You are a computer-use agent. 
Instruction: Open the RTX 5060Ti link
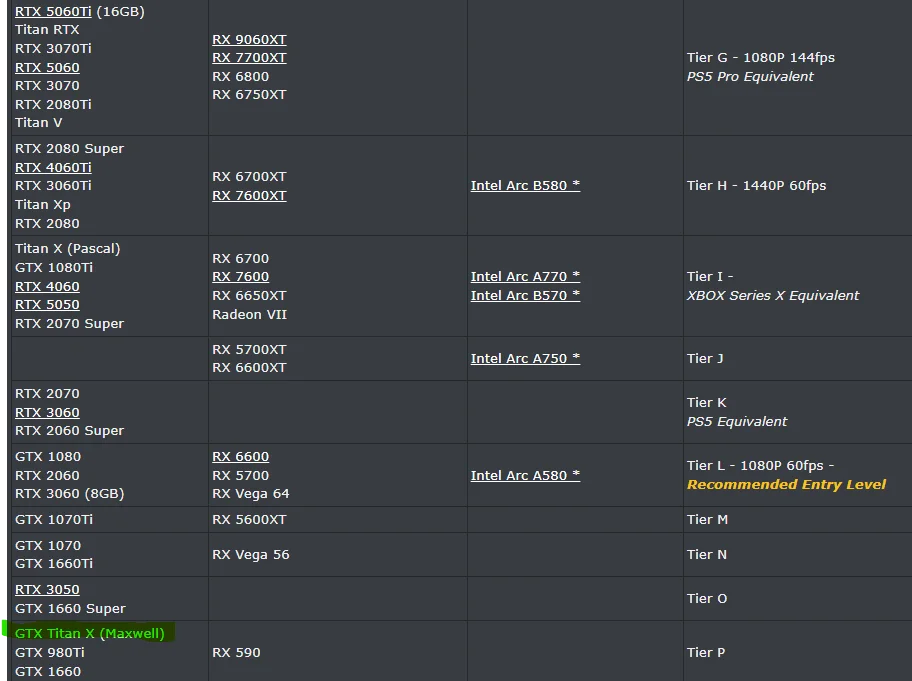point(53,11)
